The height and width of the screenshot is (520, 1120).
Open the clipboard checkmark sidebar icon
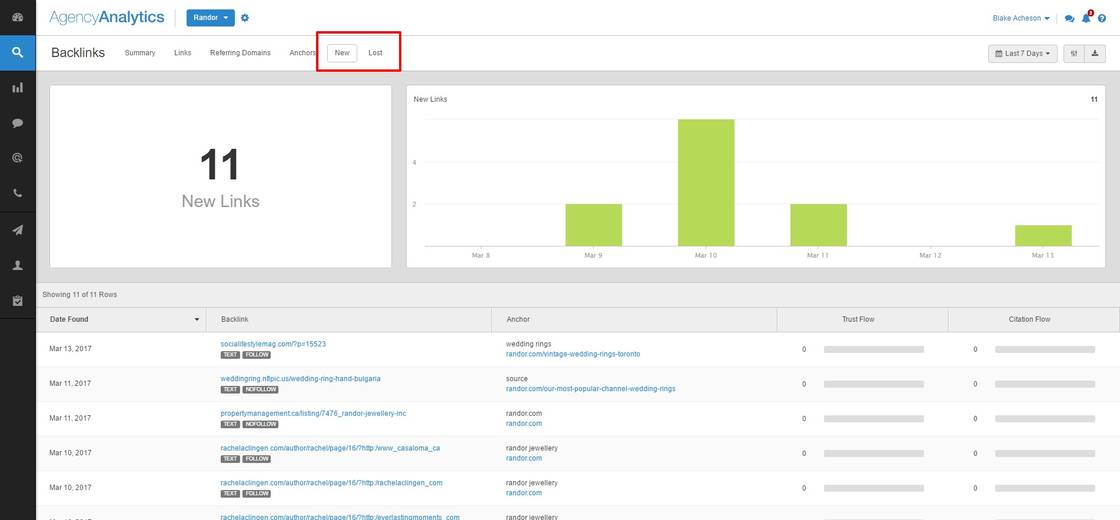pyautogui.click(x=18, y=301)
